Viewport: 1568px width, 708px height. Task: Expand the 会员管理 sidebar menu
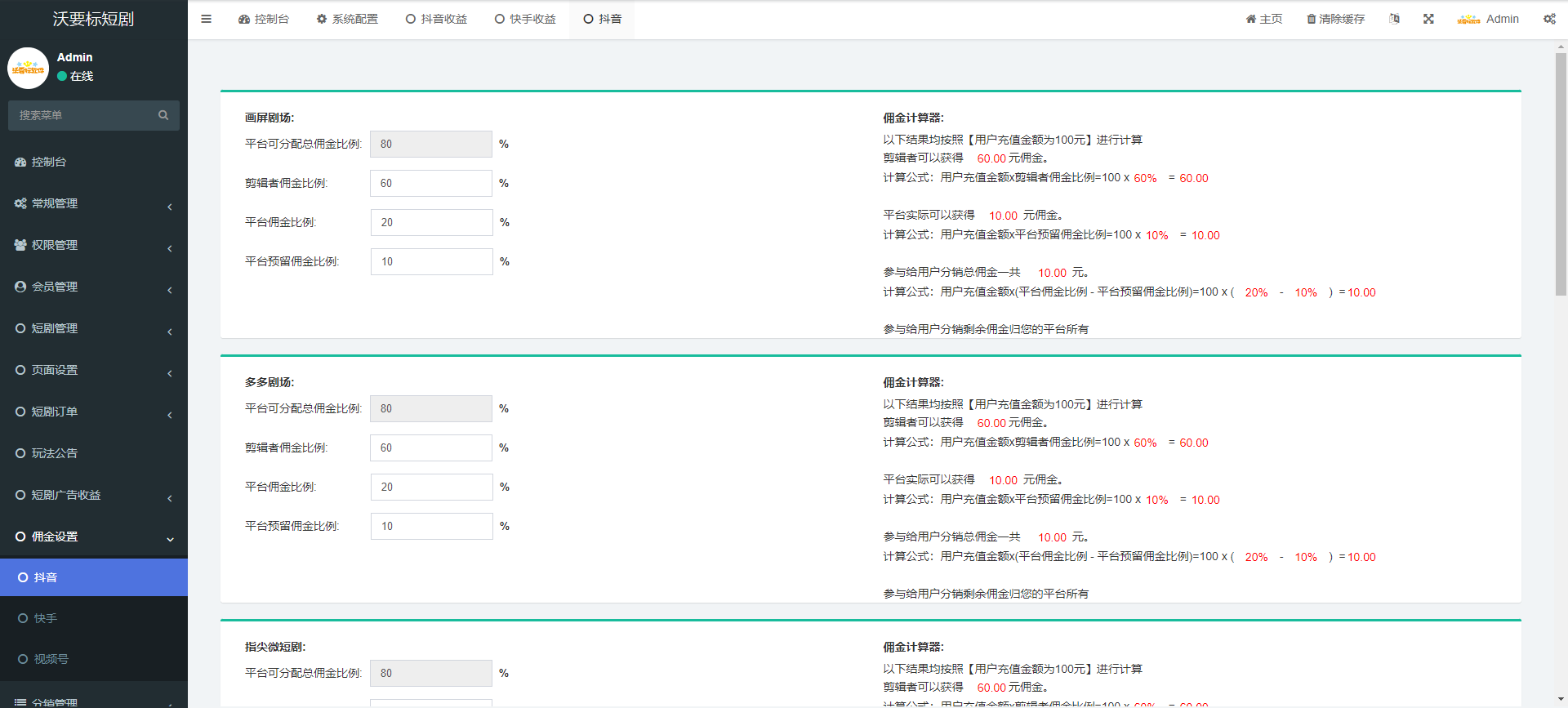click(x=93, y=287)
